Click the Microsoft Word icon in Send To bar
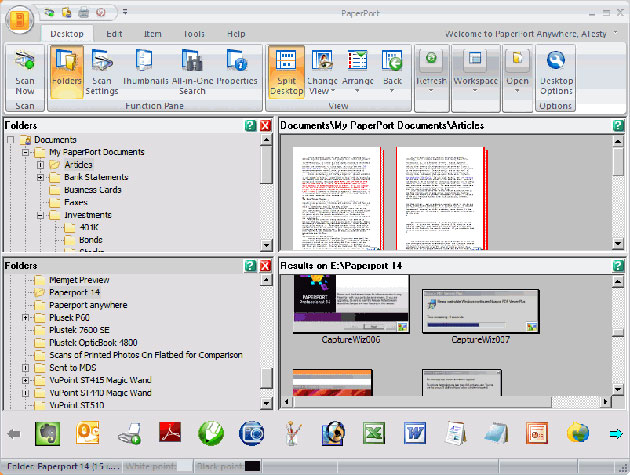The height and width of the screenshot is (475, 630). pyautogui.click(x=415, y=433)
